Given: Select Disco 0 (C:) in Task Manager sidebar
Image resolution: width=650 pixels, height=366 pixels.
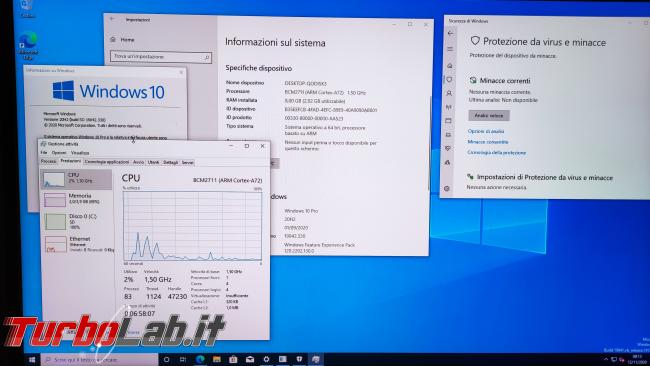Looking at the screenshot, I should tap(78, 221).
